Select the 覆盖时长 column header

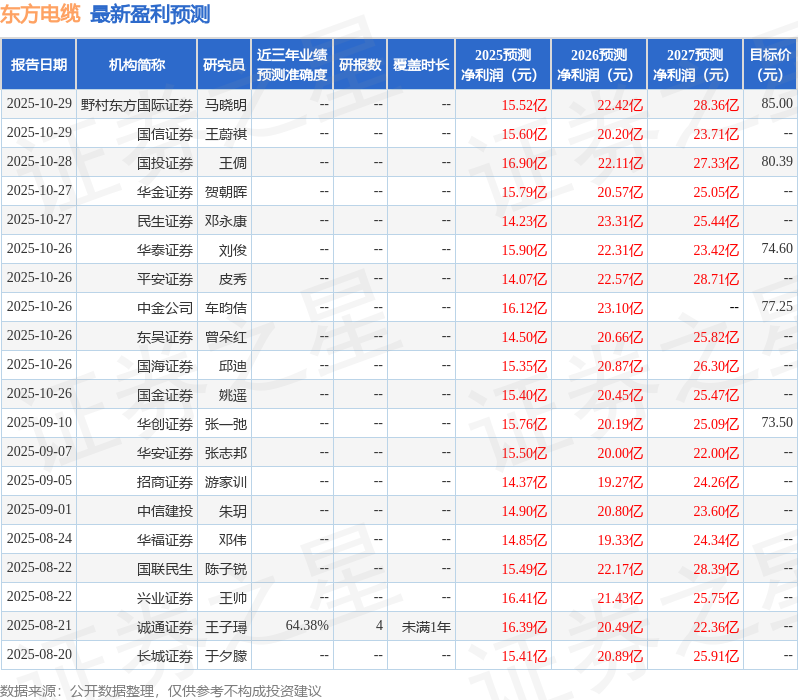click(421, 65)
